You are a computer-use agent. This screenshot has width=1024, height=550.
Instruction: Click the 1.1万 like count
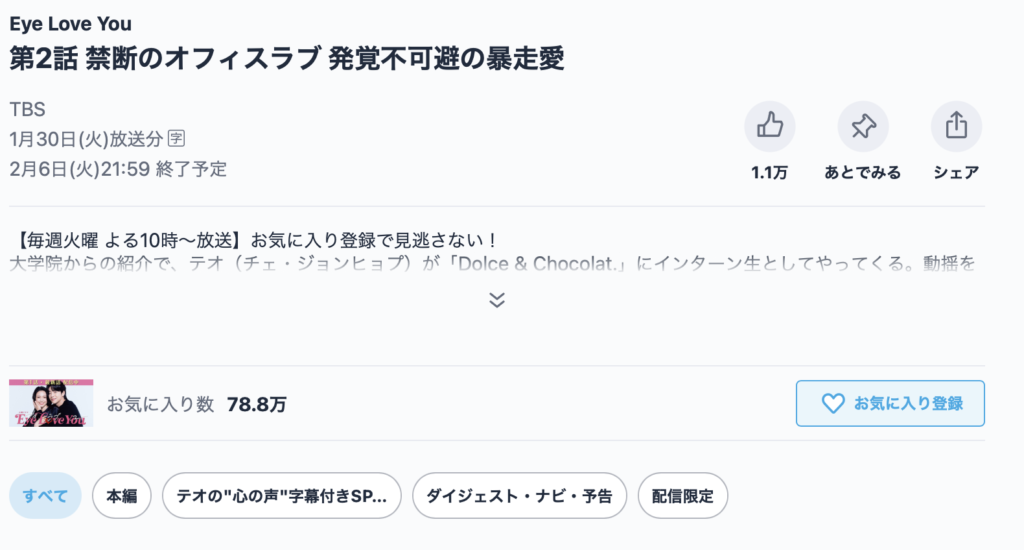769,173
